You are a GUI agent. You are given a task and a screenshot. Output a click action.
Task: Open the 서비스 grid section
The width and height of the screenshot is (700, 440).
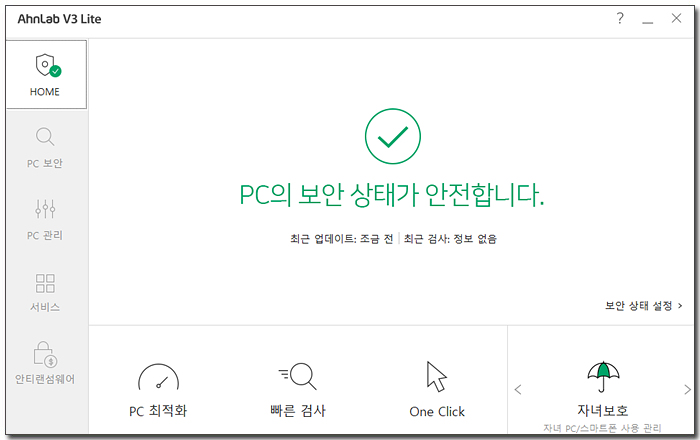tap(45, 292)
